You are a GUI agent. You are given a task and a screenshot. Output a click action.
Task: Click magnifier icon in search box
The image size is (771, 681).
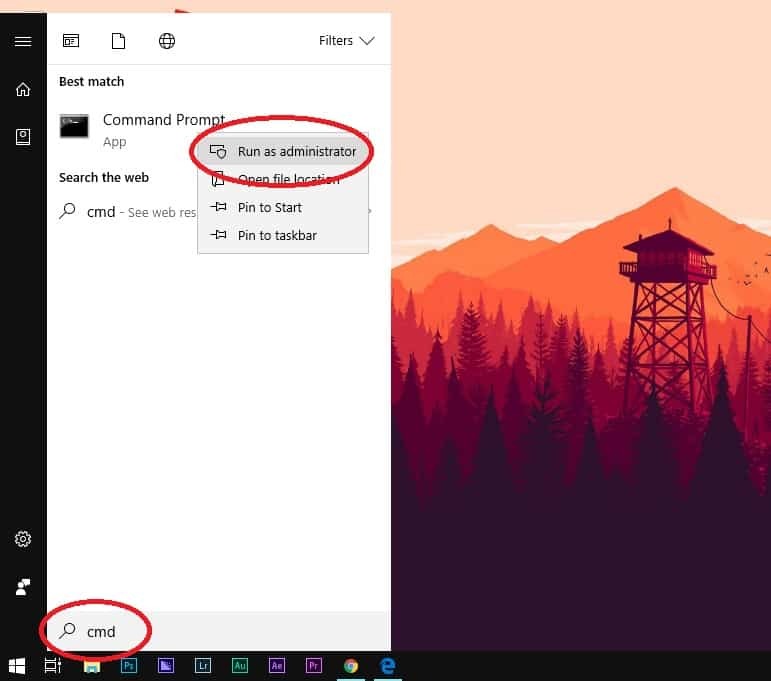tap(67, 631)
